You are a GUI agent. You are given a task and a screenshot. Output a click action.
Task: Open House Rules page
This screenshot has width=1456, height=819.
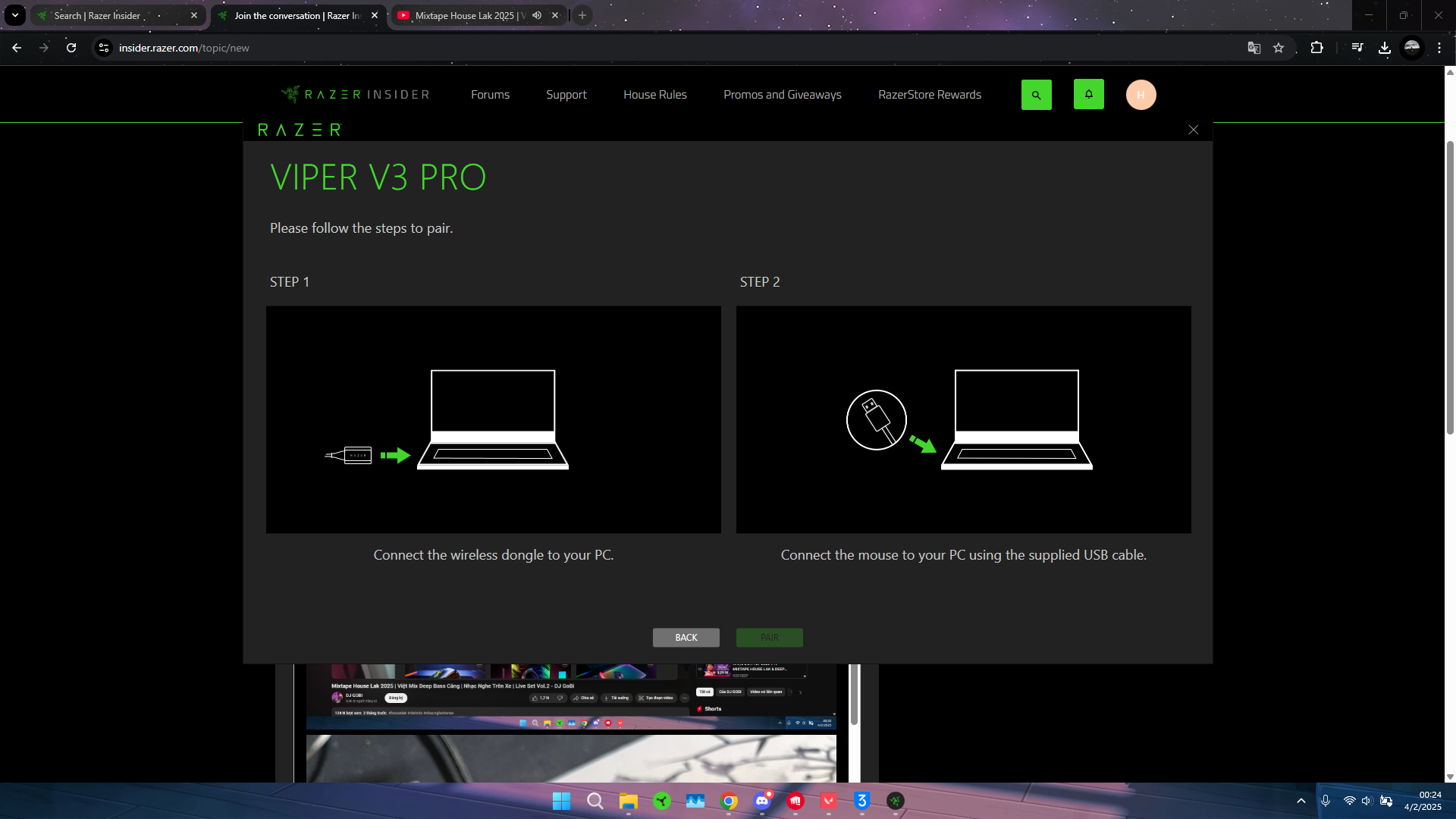pos(655,95)
